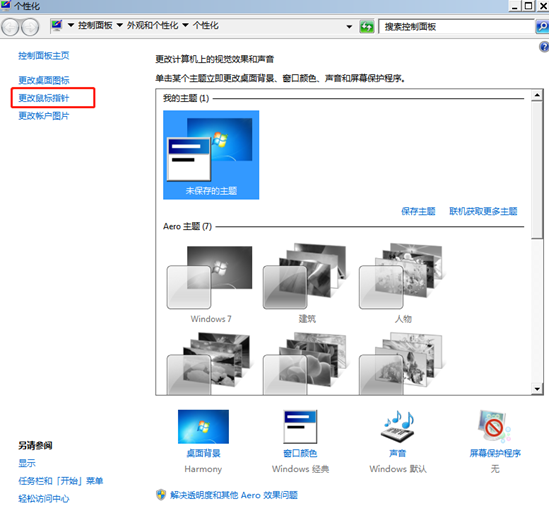Click the control panel icon in address bar

(x=57, y=25)
